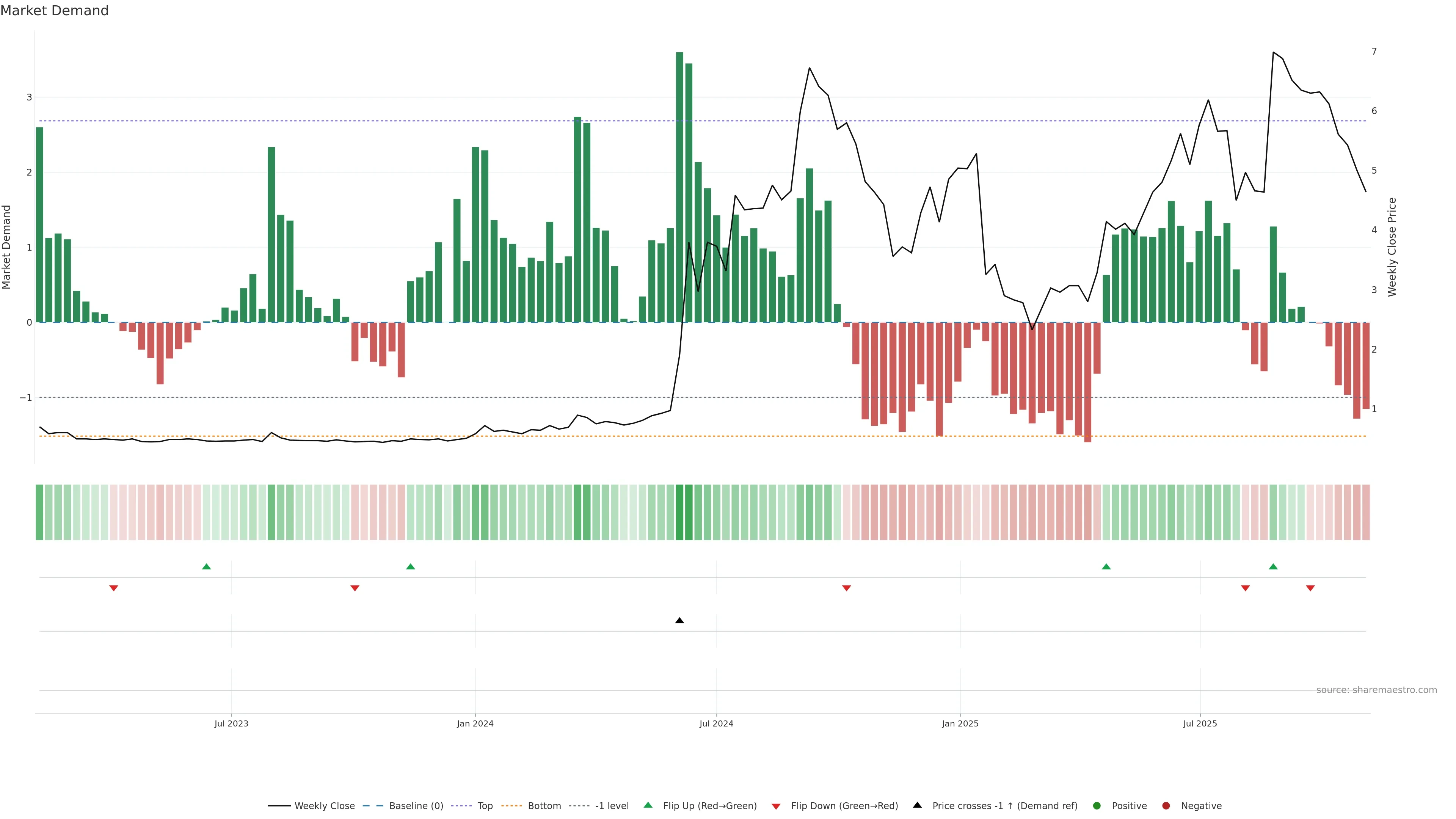The image size is (1456, 819).
Task: Click the last red Flip Down marker on the chart
Action: point(1310,588)
